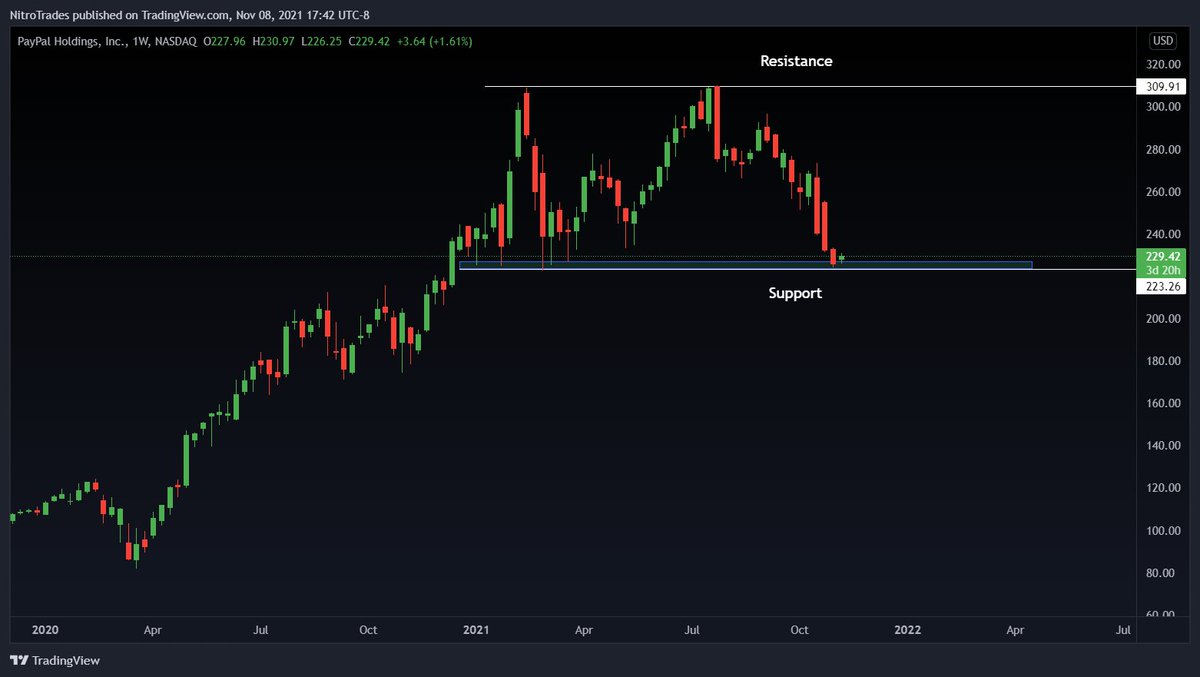Screen dimensions: 1200x677
Task: Click the 223.26 support price label
Action: (x=1160, y=286)
